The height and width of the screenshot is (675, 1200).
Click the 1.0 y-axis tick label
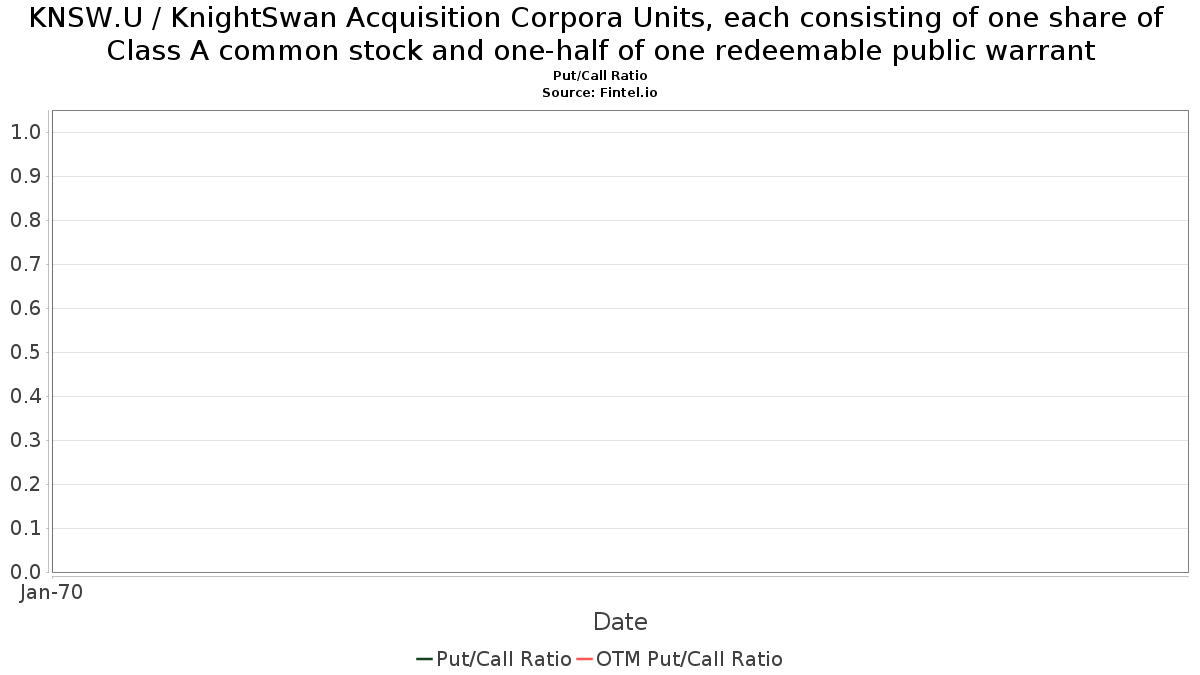[x=25, y=132]
